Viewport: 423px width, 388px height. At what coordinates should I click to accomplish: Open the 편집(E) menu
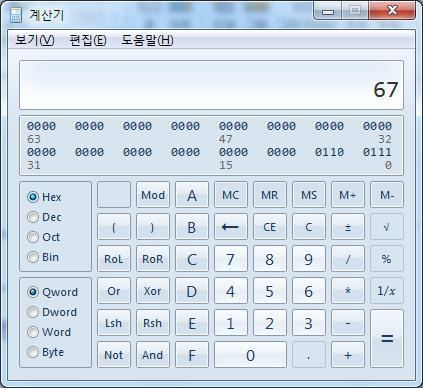[x=88, y=40]
